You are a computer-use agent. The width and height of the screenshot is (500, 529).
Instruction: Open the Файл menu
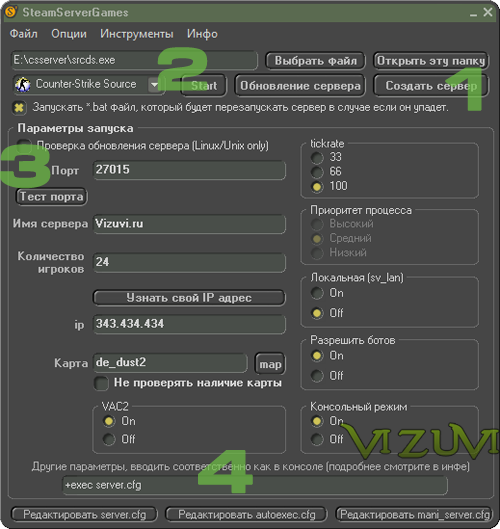pyautogui.click(x=23, y=34)
